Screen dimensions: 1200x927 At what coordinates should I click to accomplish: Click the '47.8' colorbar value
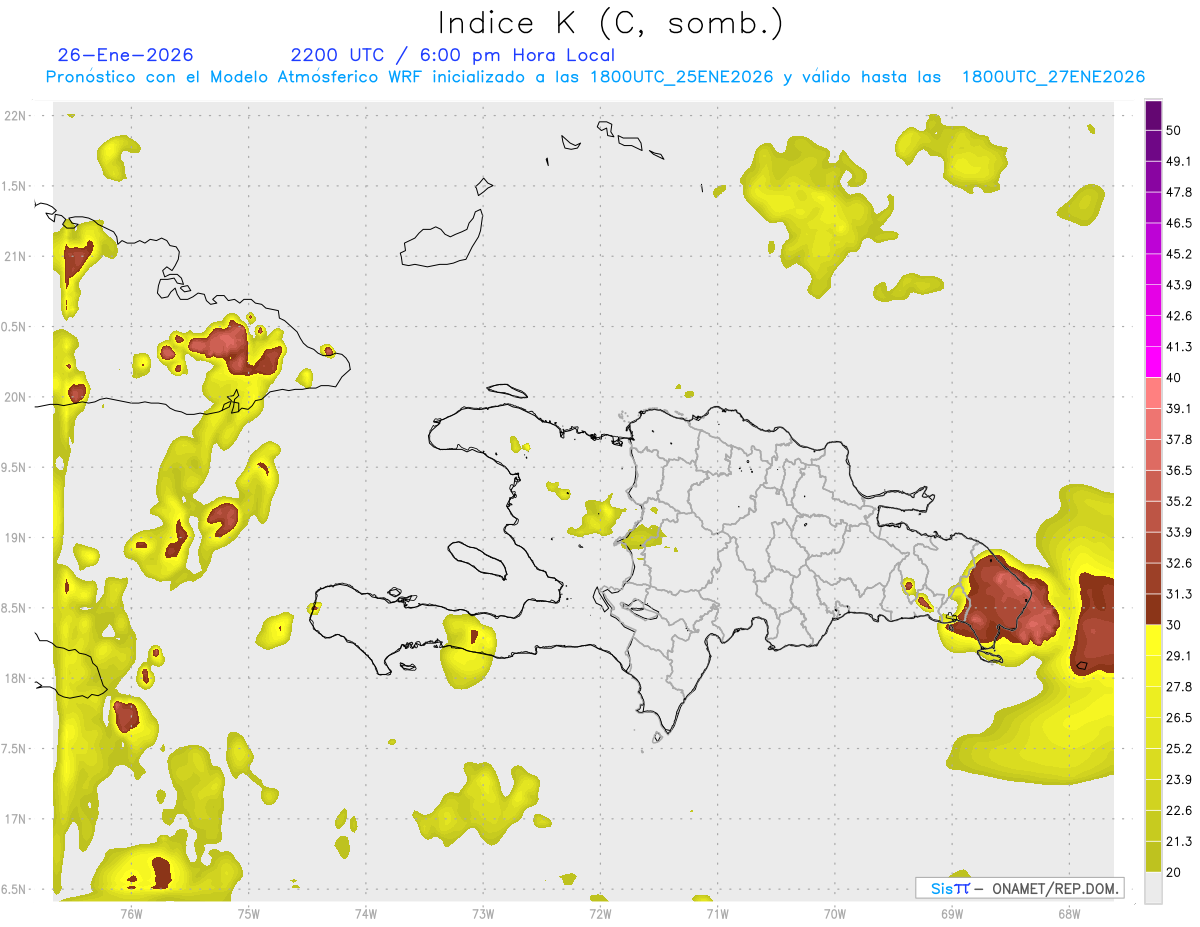click(1179, 192)
